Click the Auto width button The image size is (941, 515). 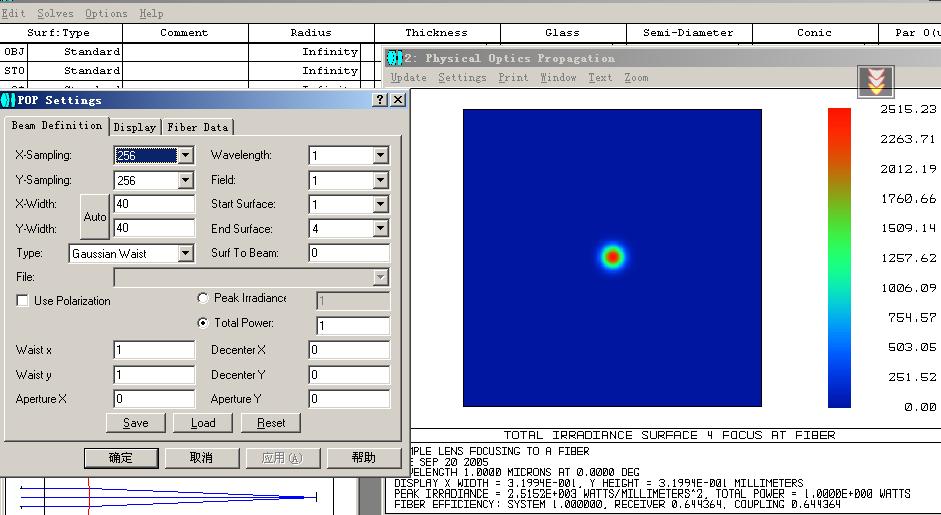(x=95, y=217)
